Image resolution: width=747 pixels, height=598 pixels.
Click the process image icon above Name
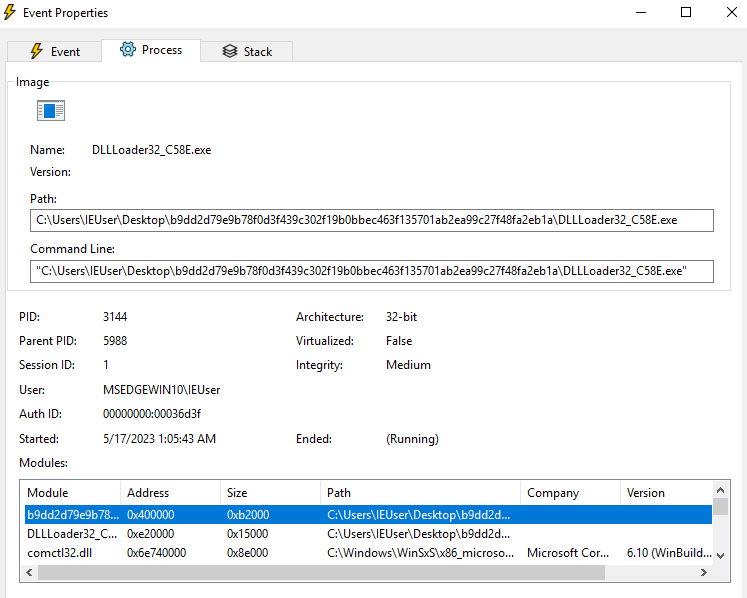coord(51,111)
